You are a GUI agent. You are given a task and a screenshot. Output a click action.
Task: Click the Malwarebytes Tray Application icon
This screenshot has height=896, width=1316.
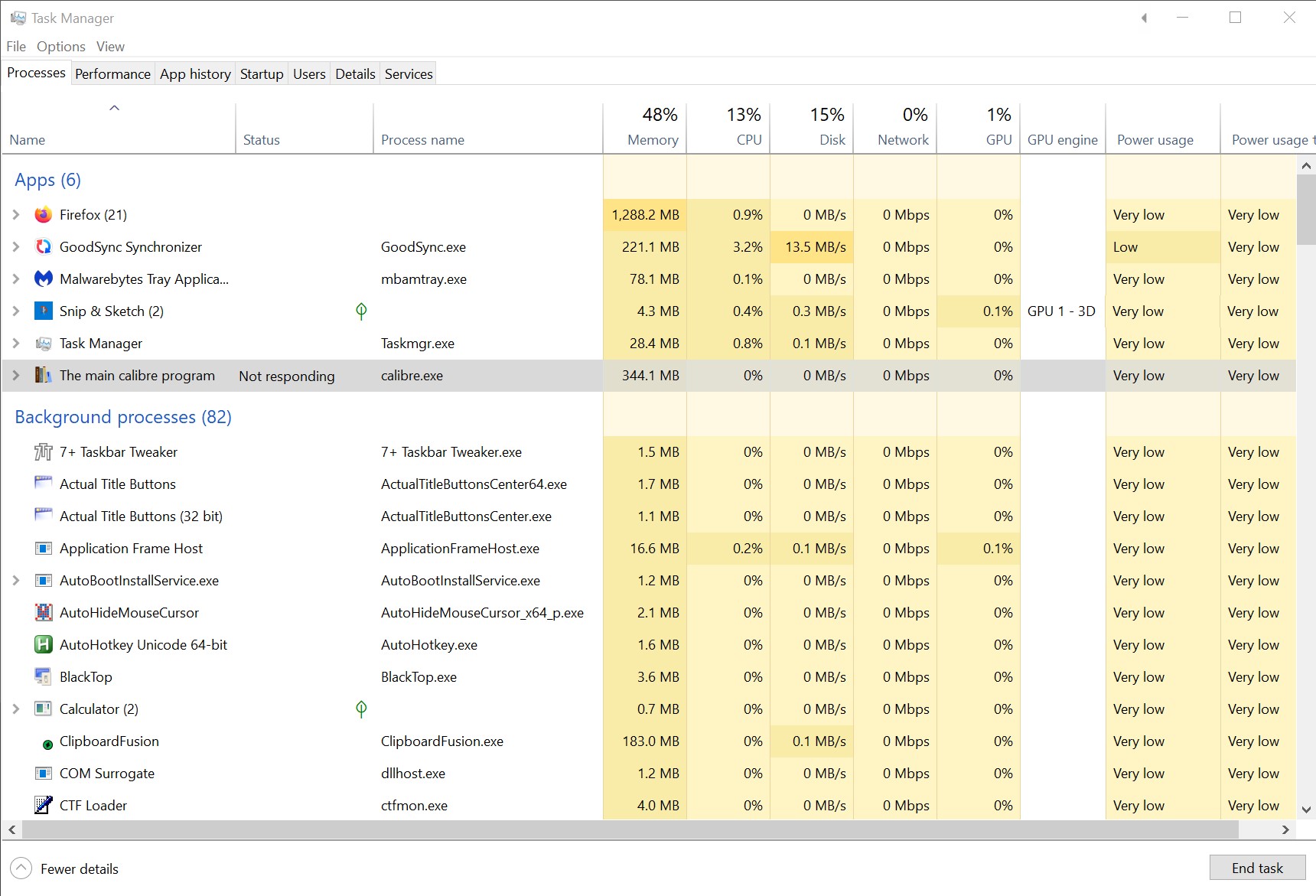point(44,279)
